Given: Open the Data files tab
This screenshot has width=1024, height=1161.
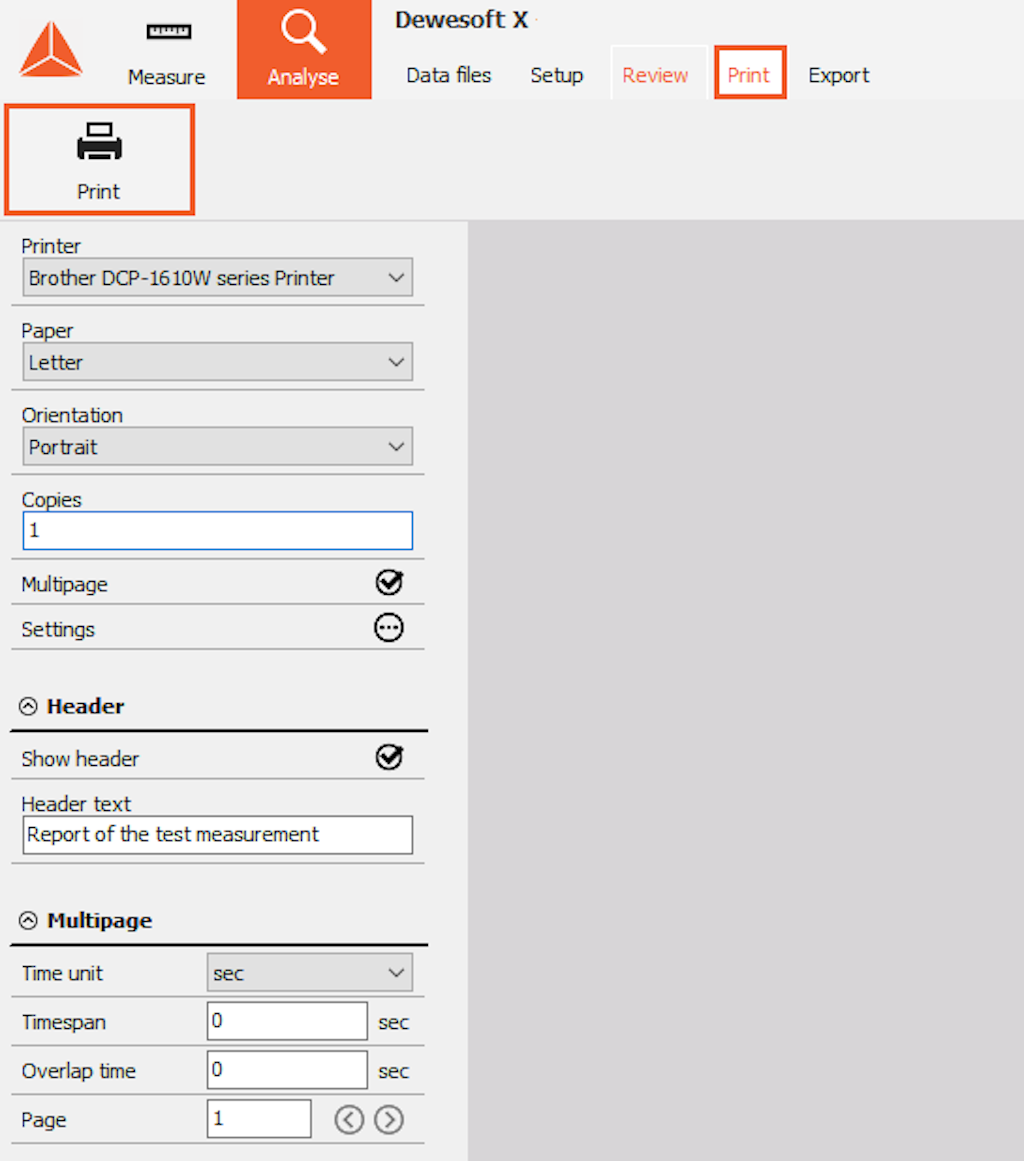Looking at the screenshot, I should pyautogui.click(x=449, y=75).
